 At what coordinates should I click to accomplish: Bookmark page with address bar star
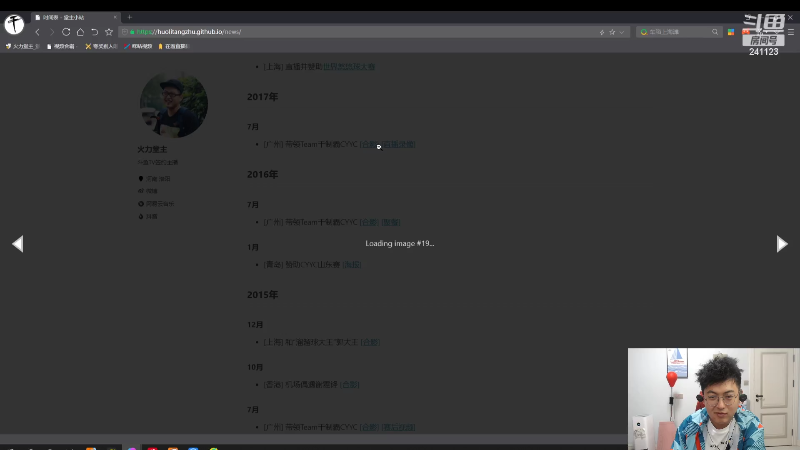coord(612,32)
